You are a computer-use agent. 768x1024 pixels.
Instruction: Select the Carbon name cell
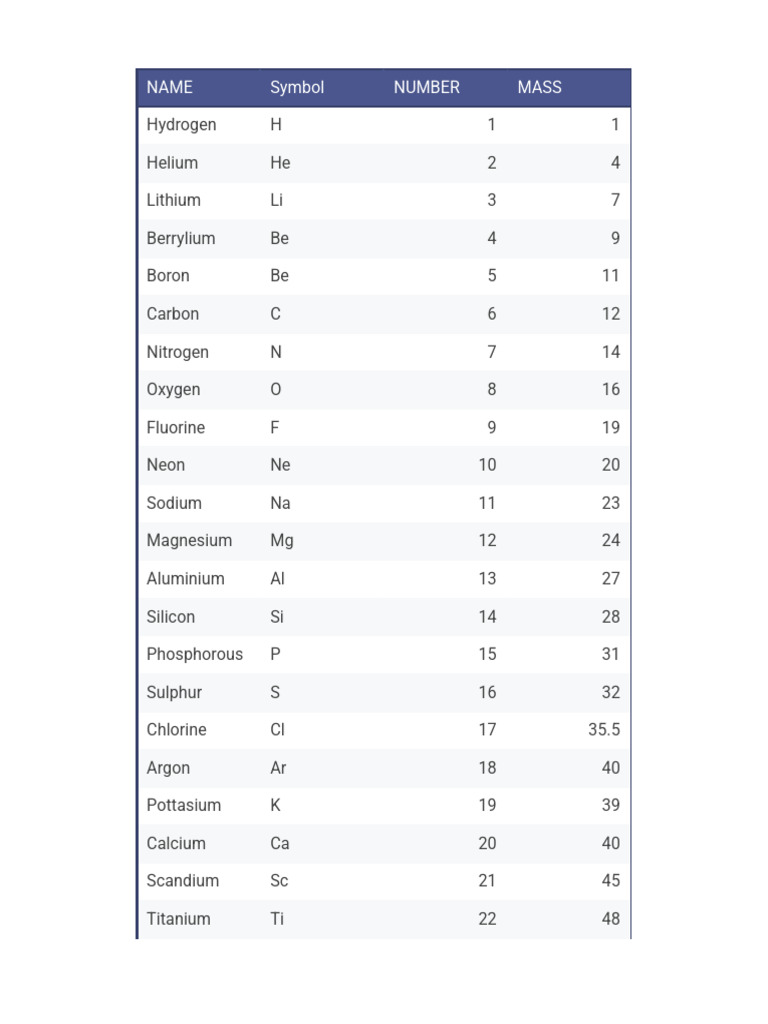(172, 313)
